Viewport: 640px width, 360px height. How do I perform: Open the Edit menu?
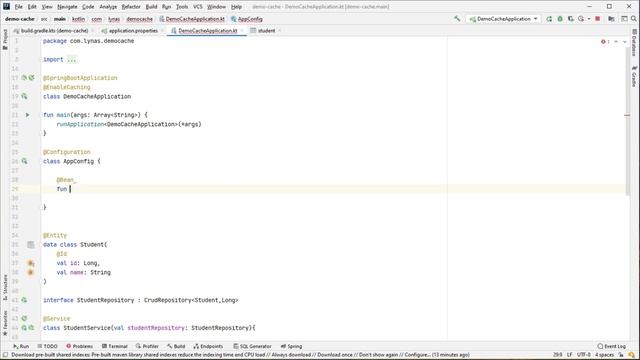coord(32,7)
